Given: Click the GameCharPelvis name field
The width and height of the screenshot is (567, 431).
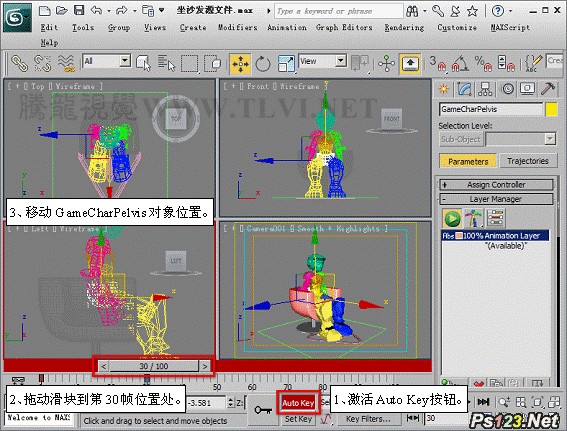Looking at the screenshot, I should click(491, 109).
